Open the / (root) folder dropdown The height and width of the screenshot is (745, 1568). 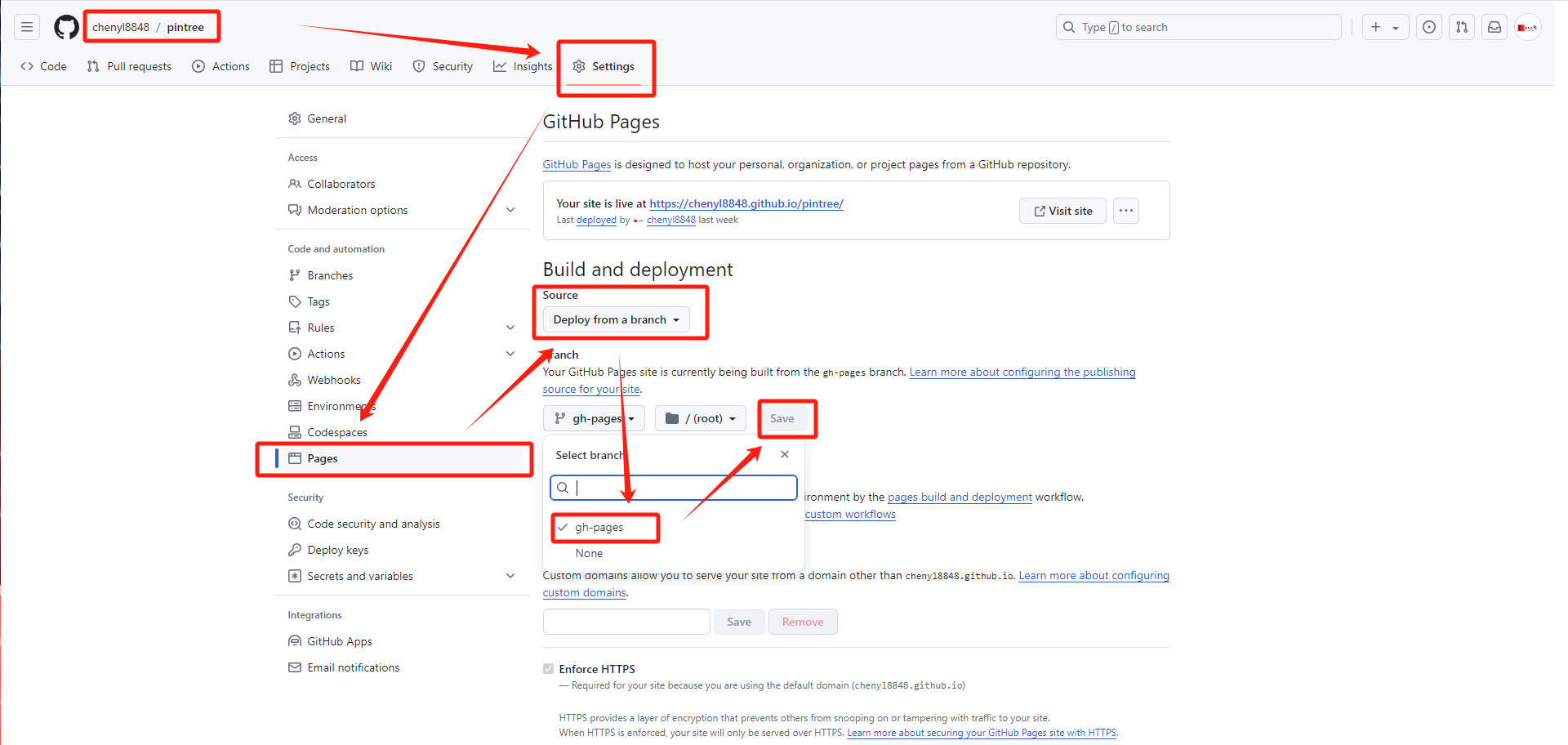(x=700, y=418)
